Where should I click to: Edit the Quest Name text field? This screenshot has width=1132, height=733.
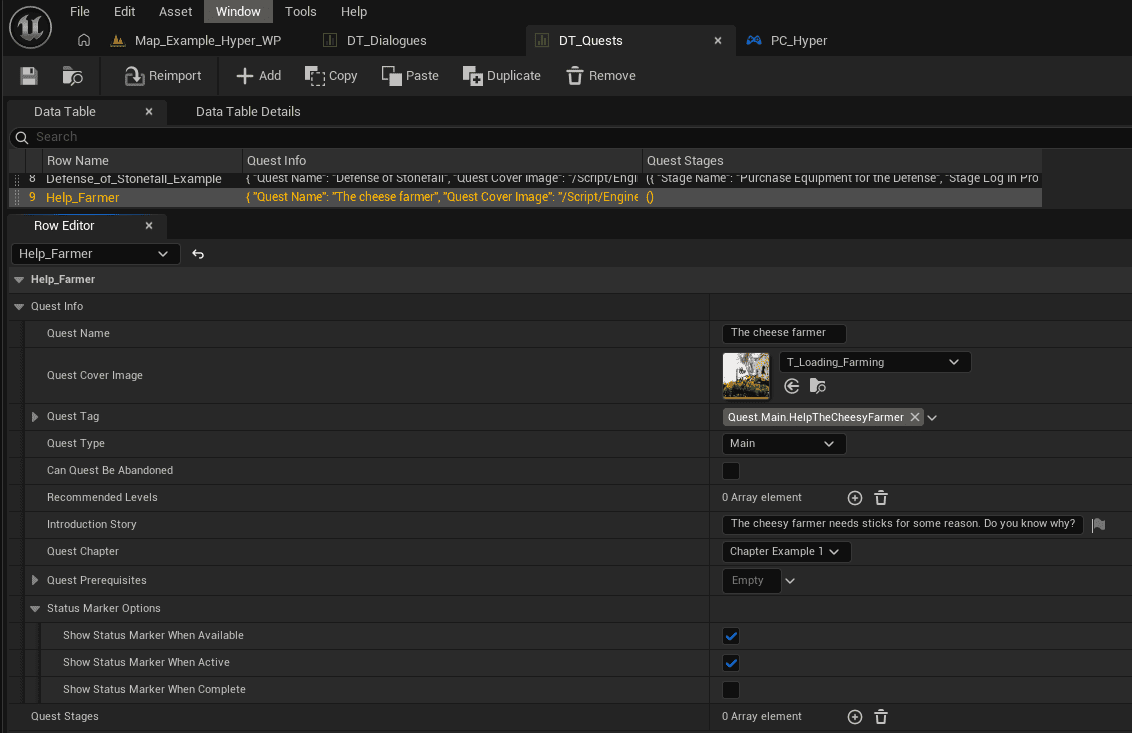784,333
